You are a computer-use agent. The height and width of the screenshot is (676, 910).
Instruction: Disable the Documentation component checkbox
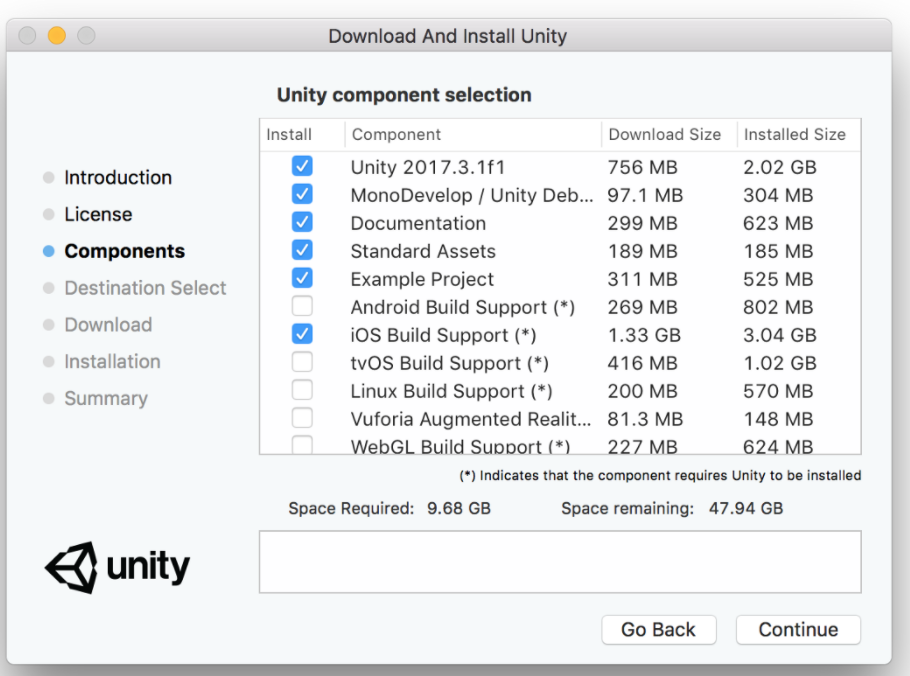coord(302,222)
